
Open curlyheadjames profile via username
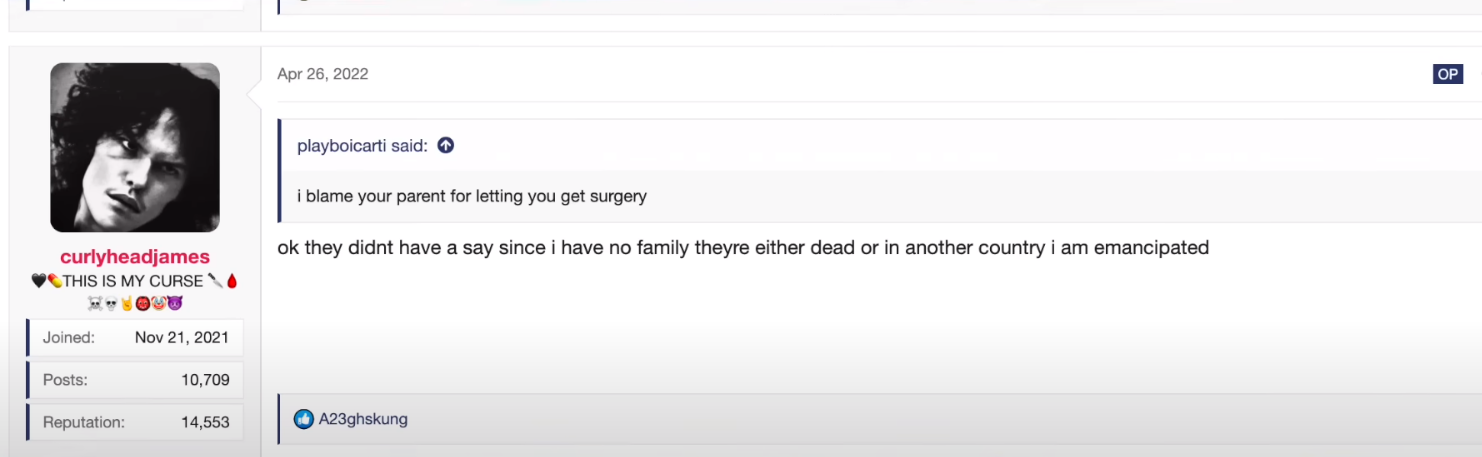pyautogui.click(x=135, y=257)
